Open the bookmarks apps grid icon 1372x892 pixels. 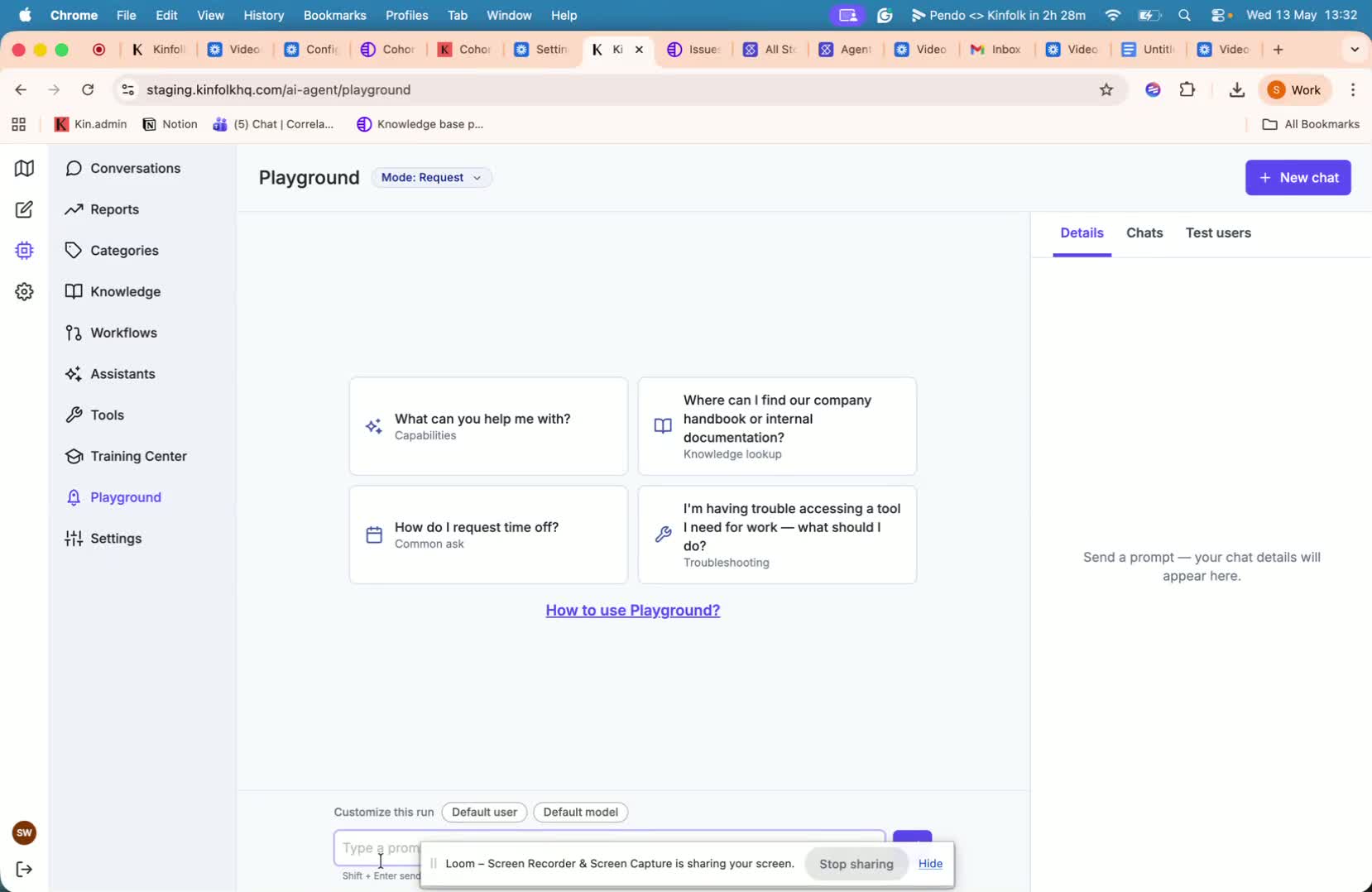point(19,124)
